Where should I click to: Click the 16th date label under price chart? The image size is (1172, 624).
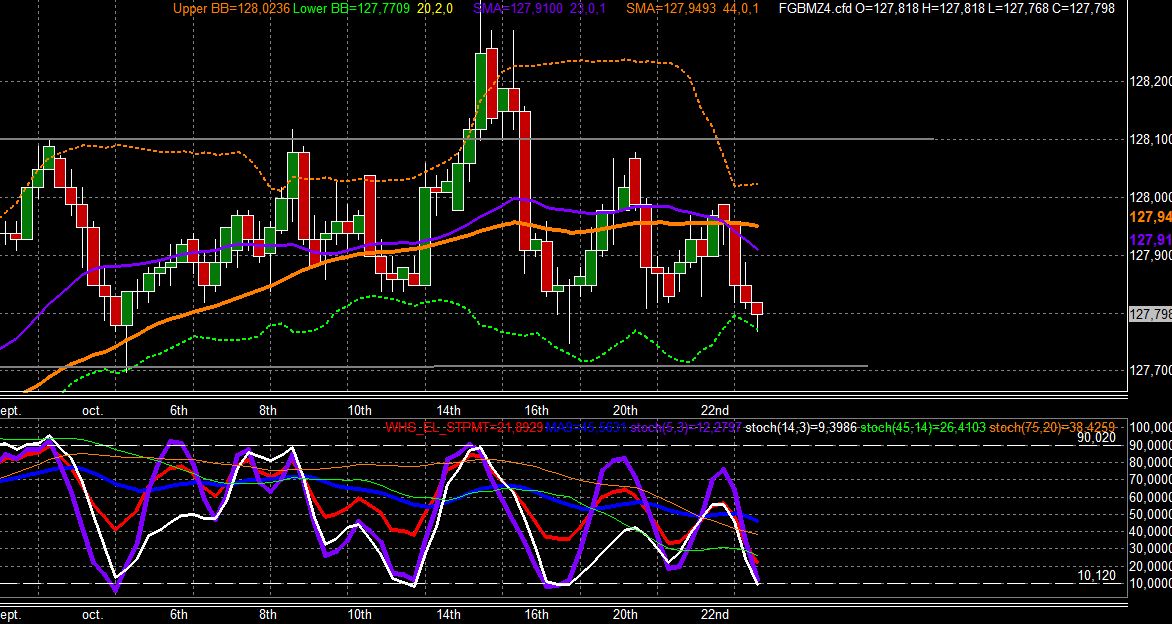537,410
